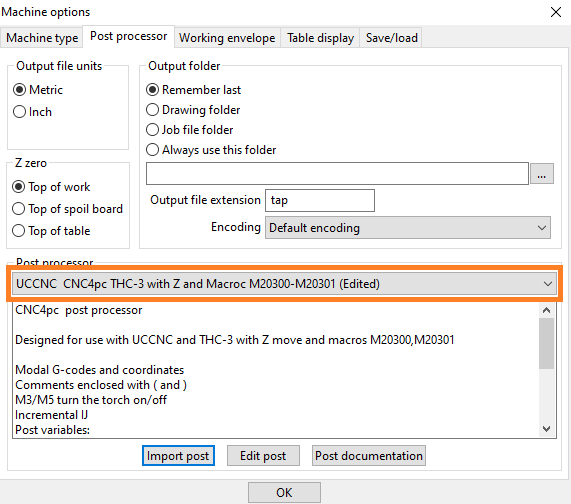This screenshot has height=504, width=571.
Task: Expand the UCCNC post processor dropdown
Action: coord(284,284)
